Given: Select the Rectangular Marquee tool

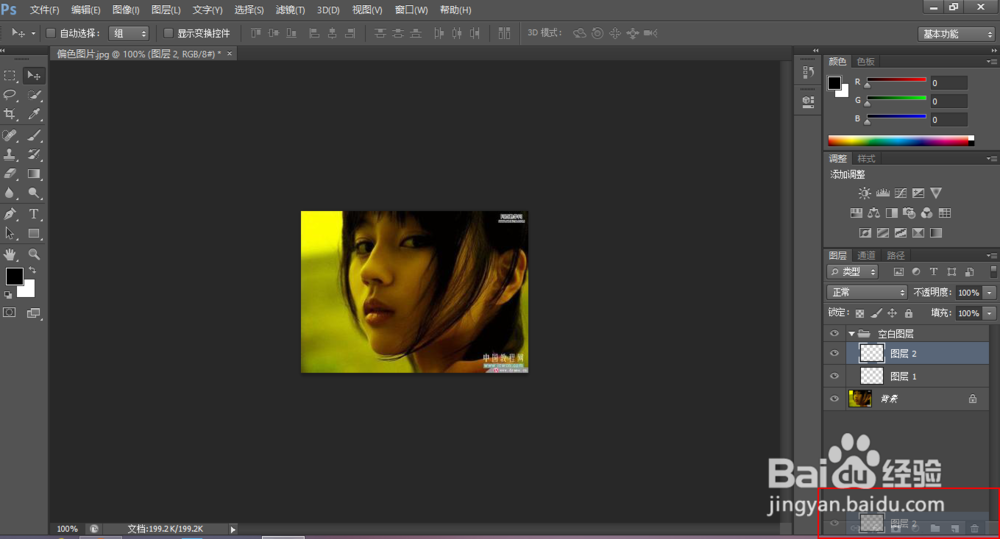Looking at the screenshot, I should pos(10,76).
